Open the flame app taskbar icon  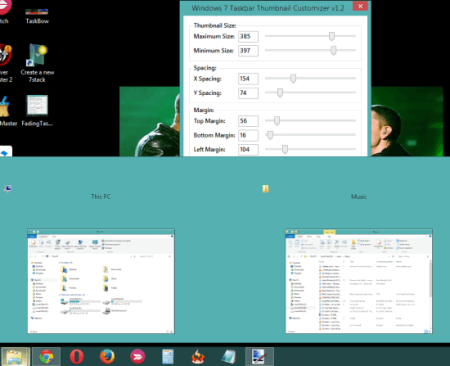point(198,357)
